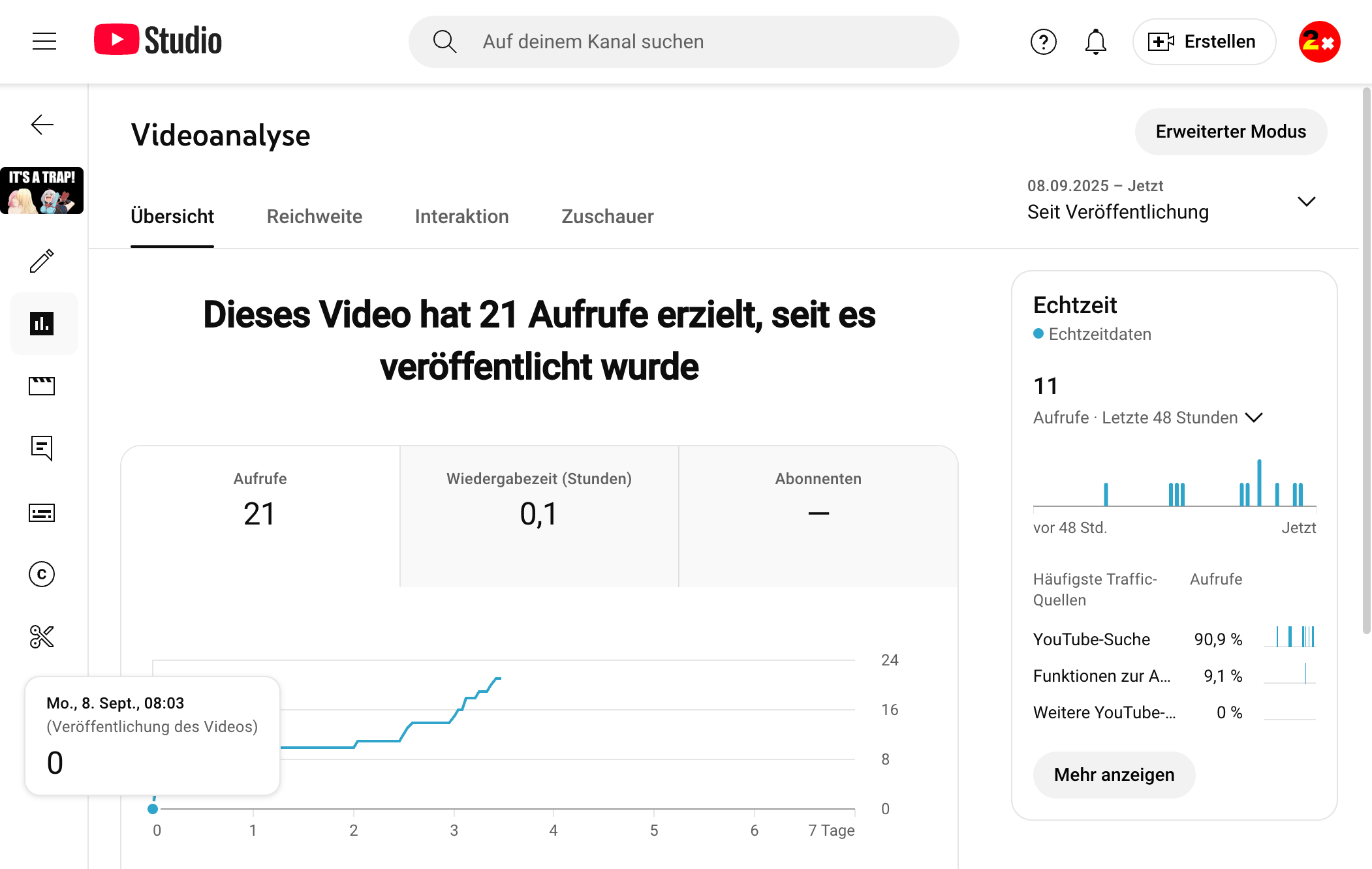Click Mehr anzeigen under traffic sources
This screenshot has width=1372, height=869.
(1114, 774)
